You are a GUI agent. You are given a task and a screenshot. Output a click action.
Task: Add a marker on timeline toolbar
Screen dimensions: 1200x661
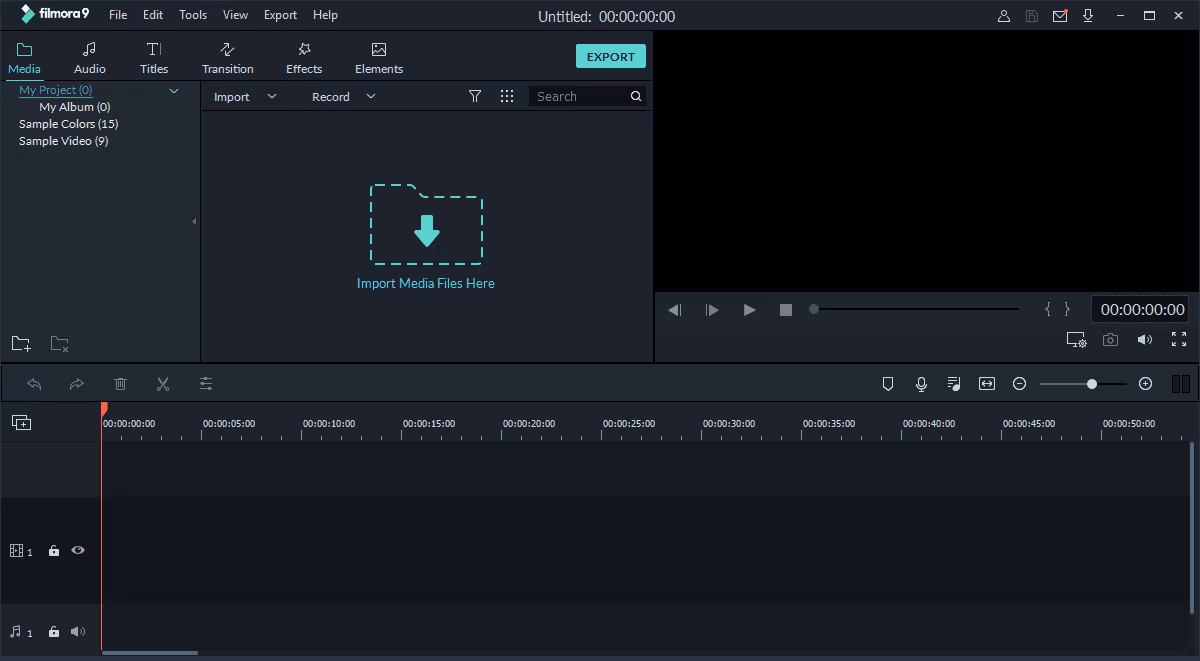tap(887, 384)
